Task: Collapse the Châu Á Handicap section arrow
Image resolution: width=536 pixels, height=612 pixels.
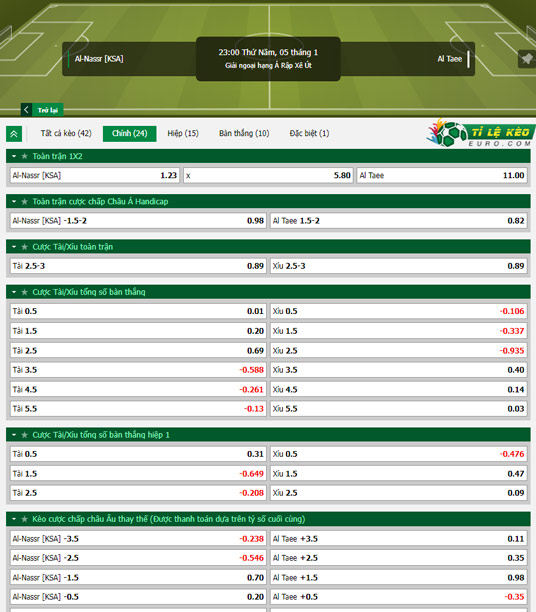Action: [14, 201]
